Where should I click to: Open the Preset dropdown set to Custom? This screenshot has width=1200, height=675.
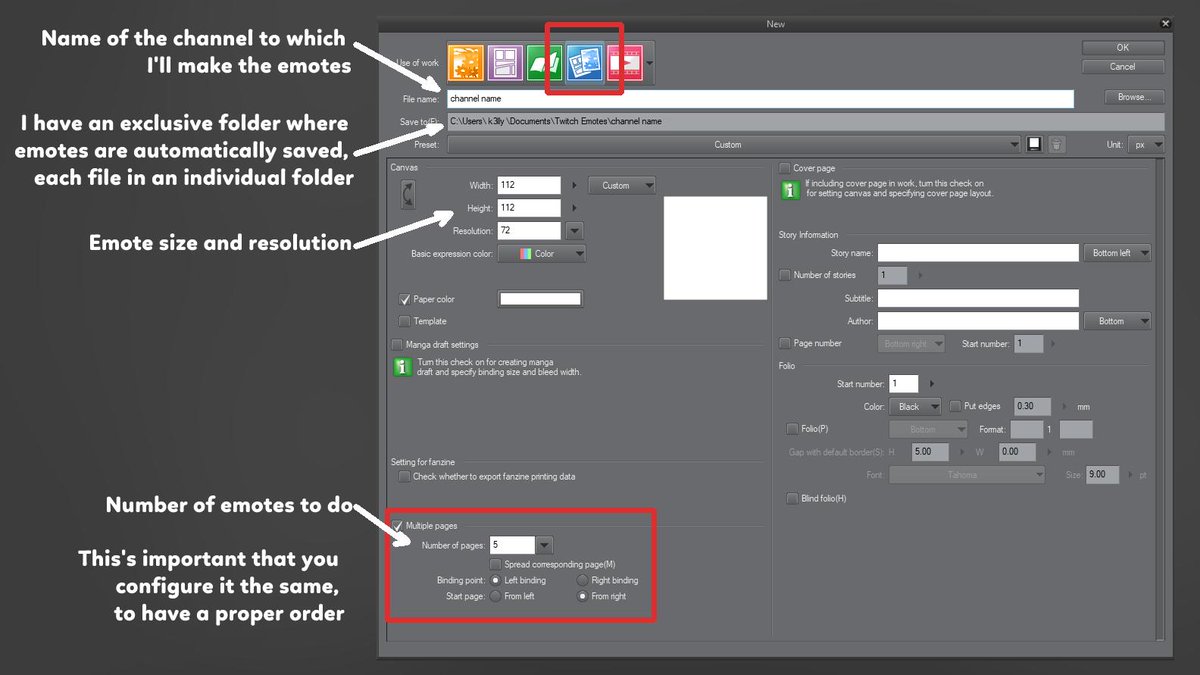point(733,144)
